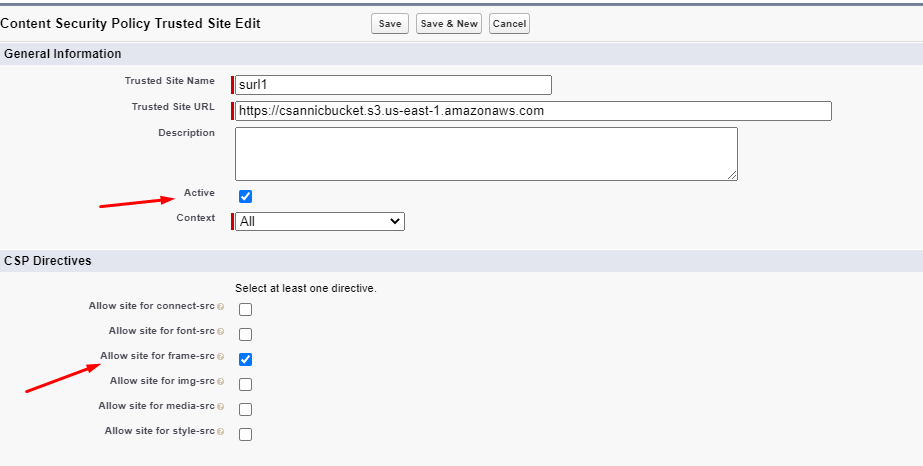Enable Allow site for img-src
This screenshot has width=923, height=466.
coord(245,385)
